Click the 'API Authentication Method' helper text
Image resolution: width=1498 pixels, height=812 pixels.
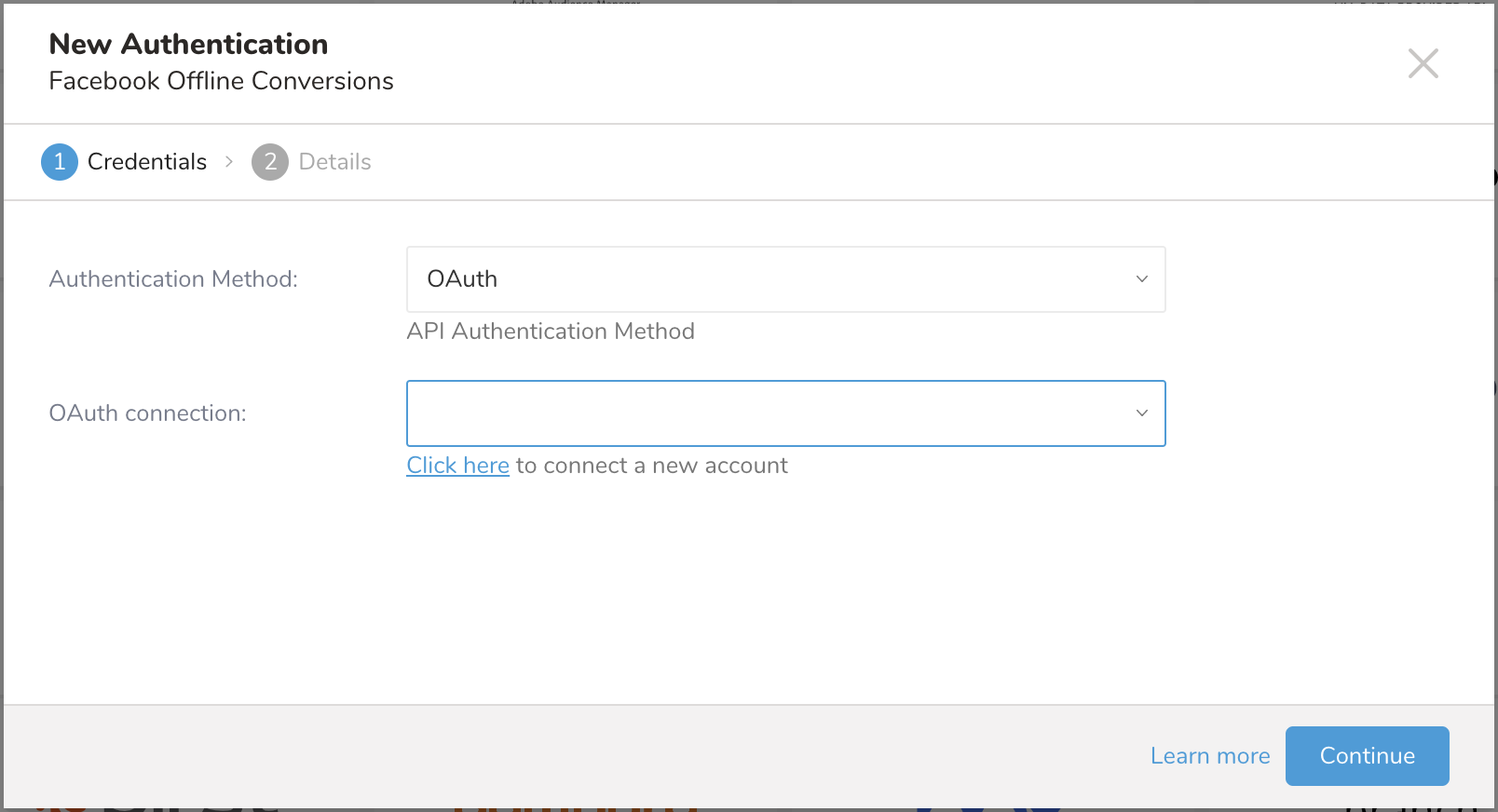550,332
